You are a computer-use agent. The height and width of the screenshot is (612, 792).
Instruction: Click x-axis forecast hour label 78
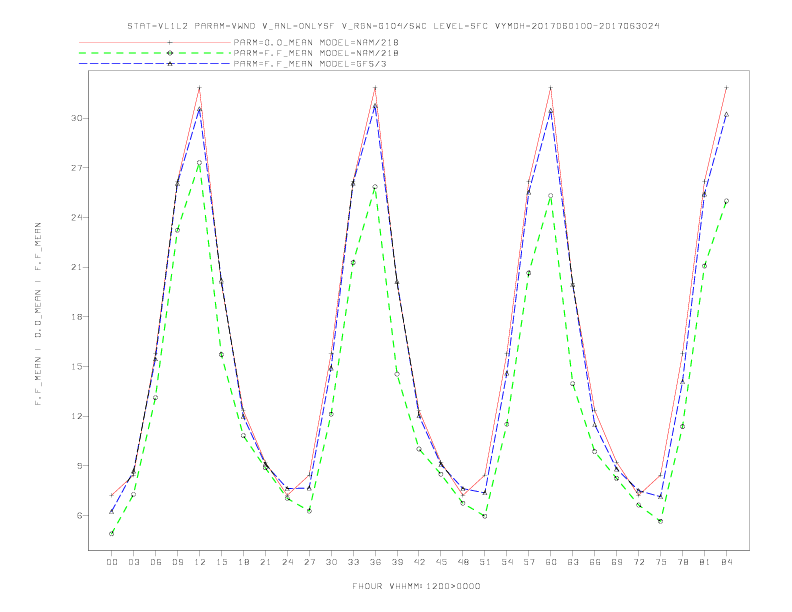tap(682, 562)
